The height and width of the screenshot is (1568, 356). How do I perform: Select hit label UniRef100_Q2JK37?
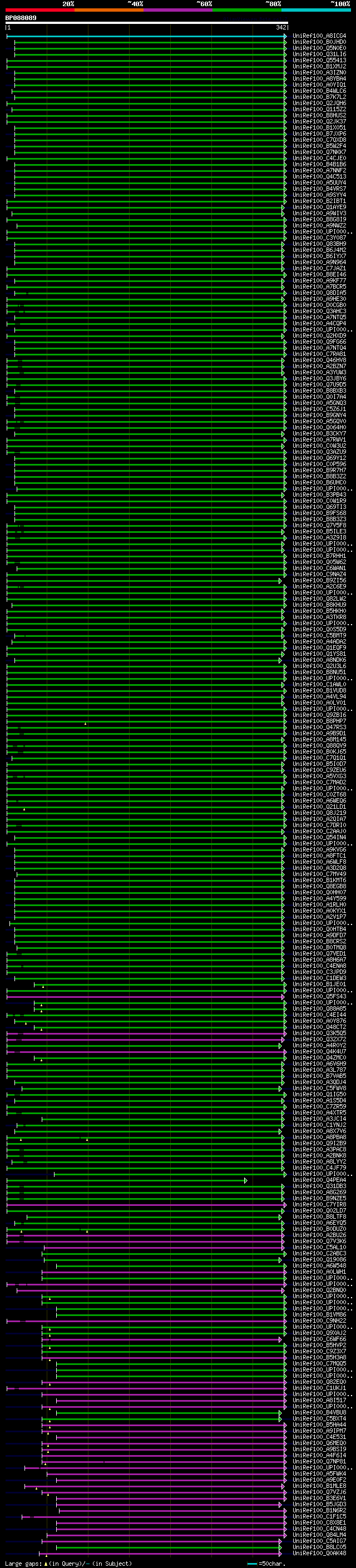[x=319, y=121]
